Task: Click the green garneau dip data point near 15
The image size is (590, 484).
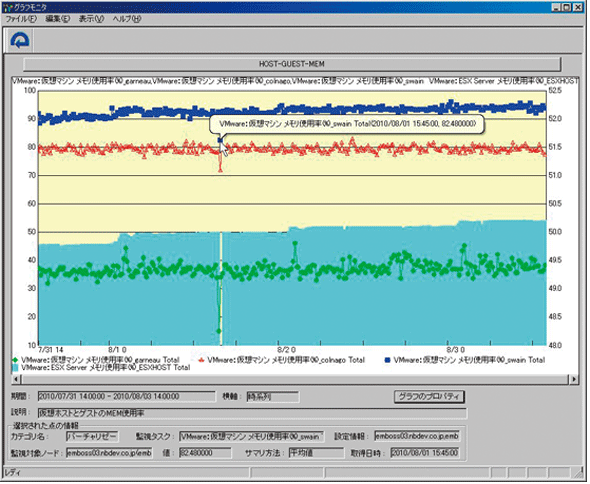Action: (x=219, y=331)
